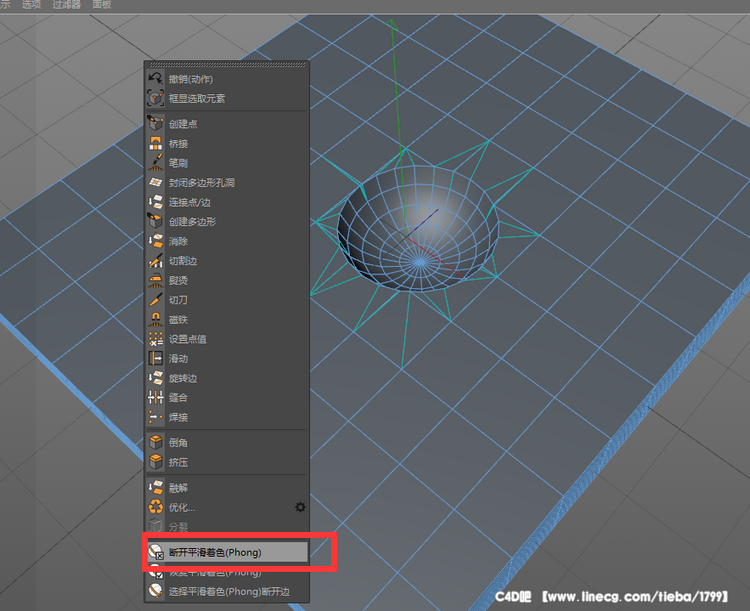This screenshot has width=750, height=611.
Task: Open the 面板 menu in the viewport bar
Action: pyautogui.click(x=102, y=4)
